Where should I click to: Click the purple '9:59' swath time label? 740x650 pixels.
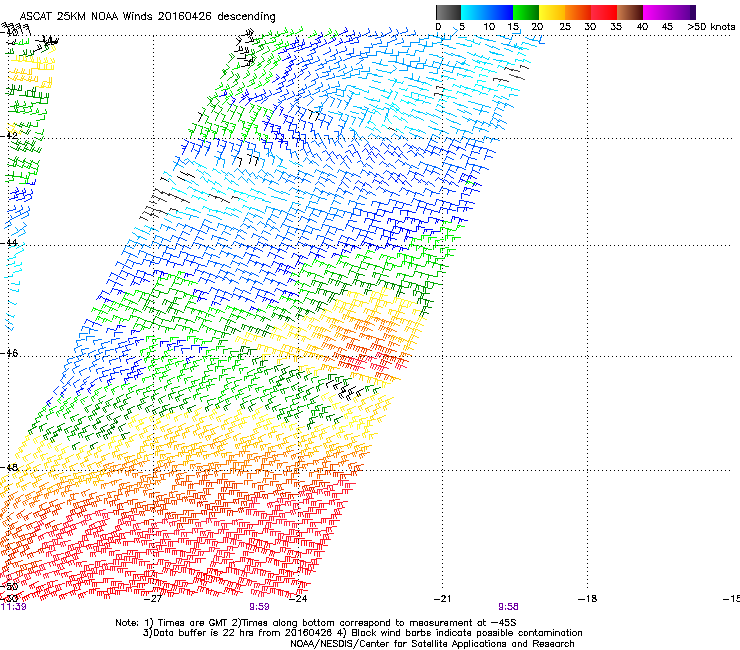259,607
